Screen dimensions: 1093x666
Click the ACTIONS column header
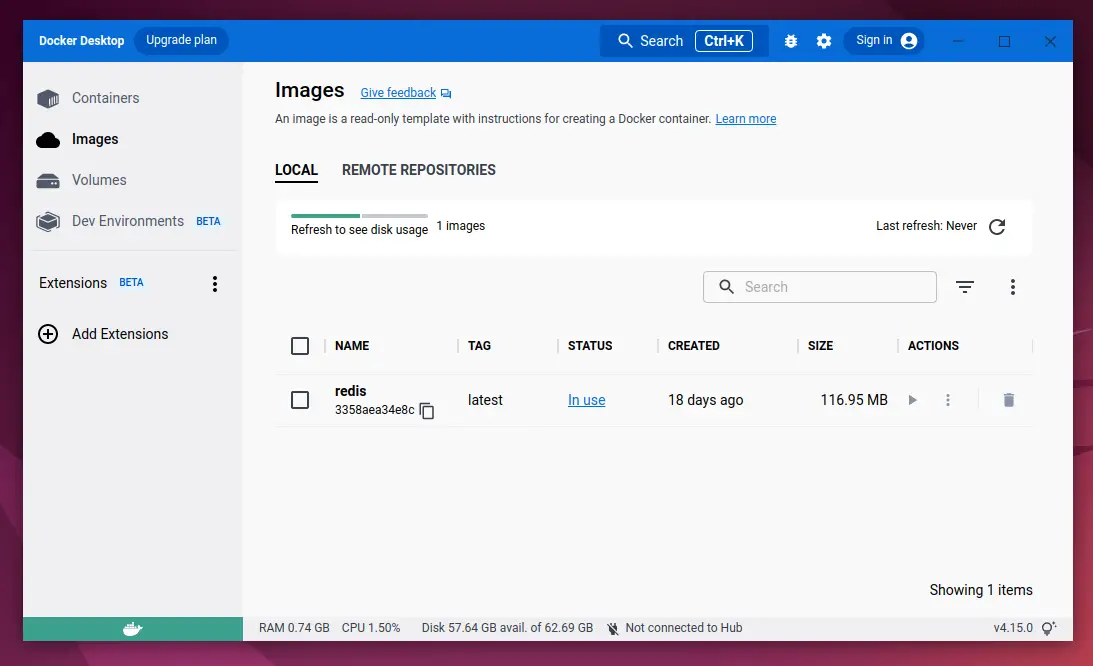click(933, 346)
